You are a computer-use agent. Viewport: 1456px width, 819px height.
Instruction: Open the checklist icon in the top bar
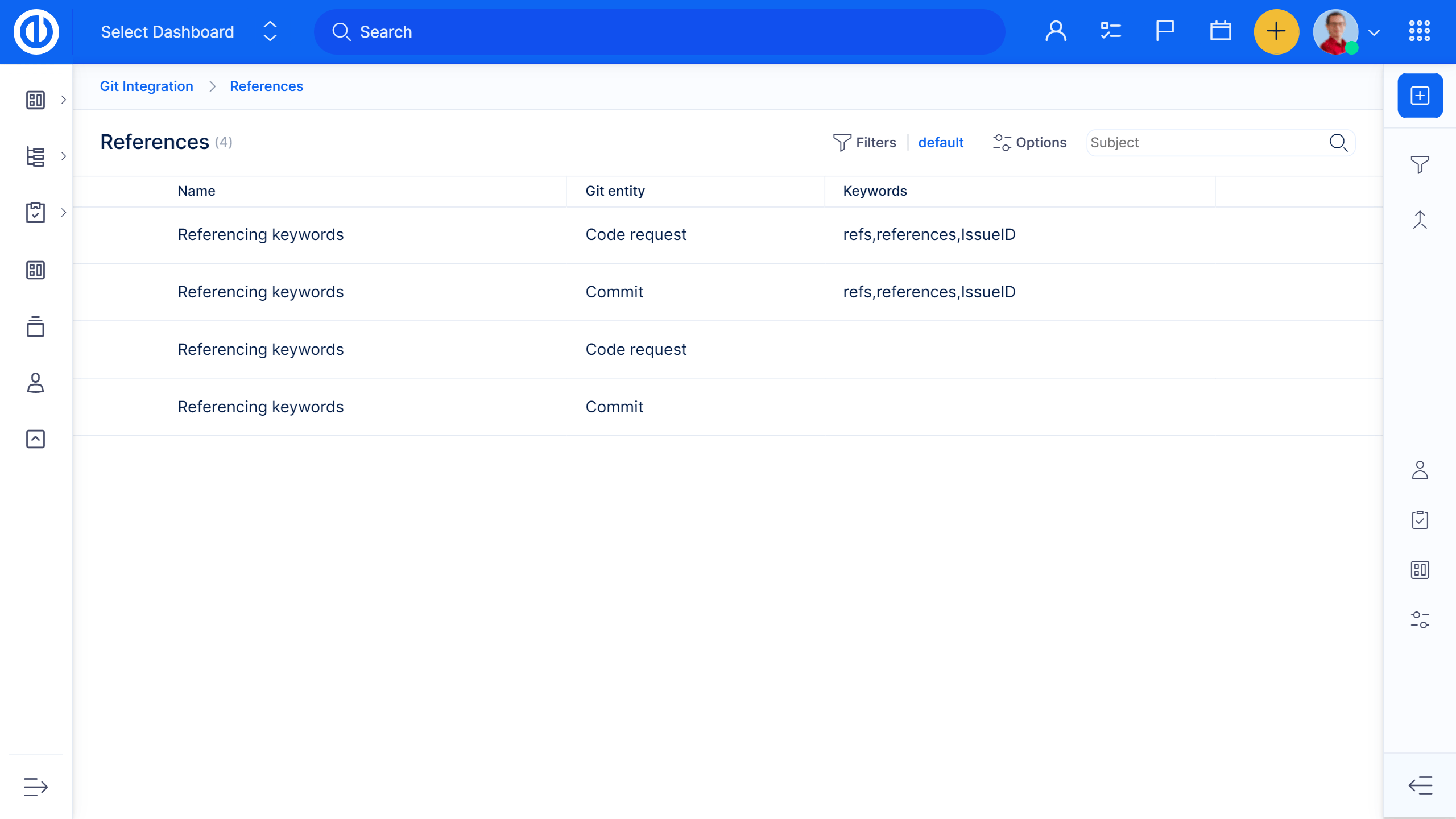tap(1110, 32)
